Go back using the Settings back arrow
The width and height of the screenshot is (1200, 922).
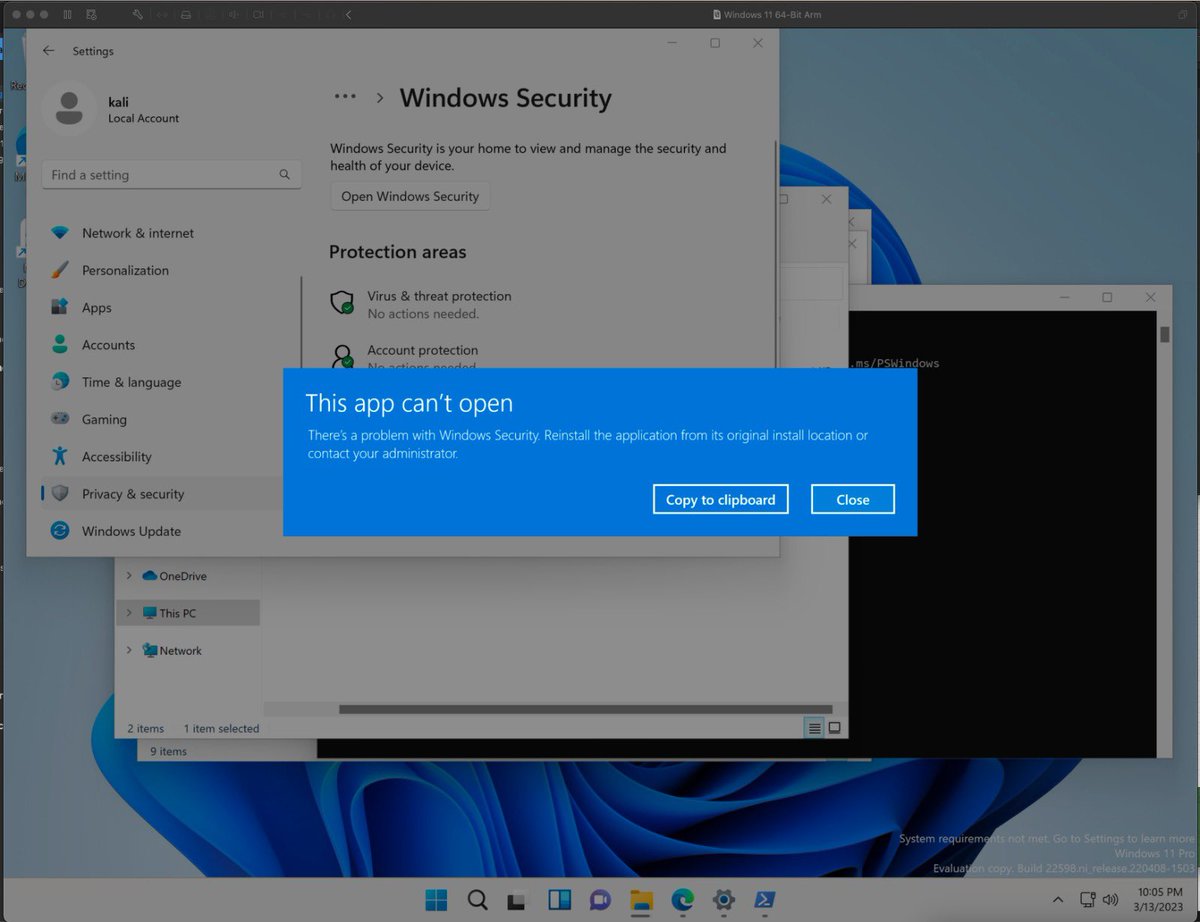[48, 51]
